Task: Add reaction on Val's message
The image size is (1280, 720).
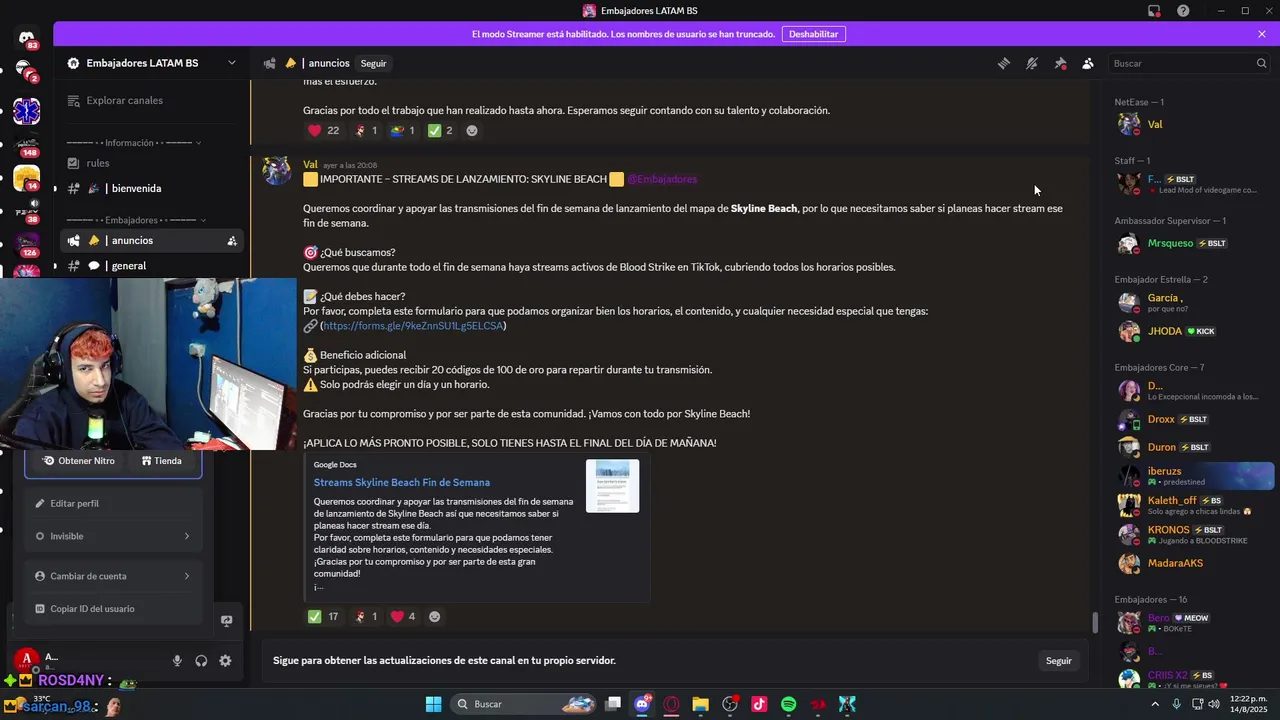Action: (434, 617)
